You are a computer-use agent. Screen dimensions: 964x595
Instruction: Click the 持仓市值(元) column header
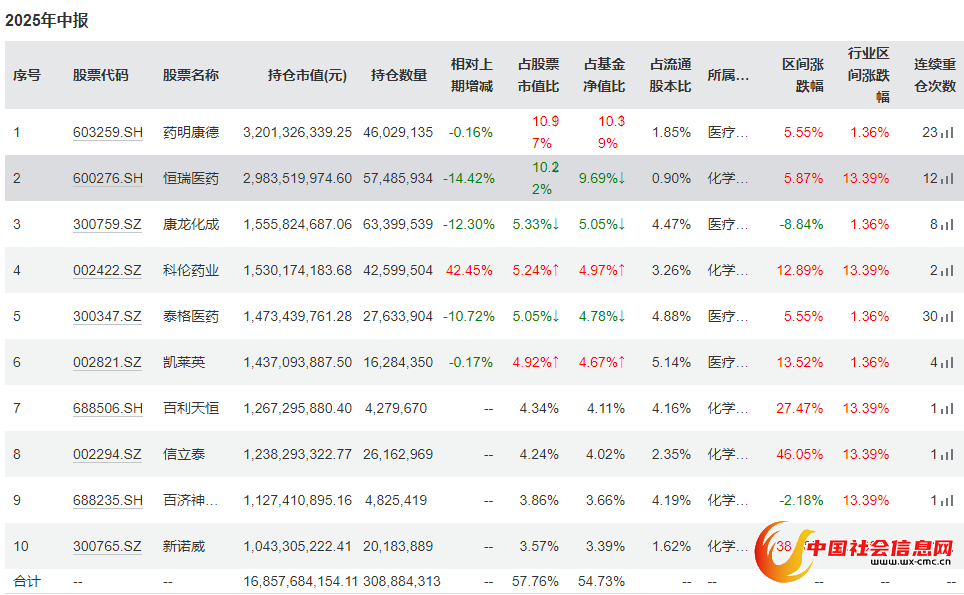pyautogui.click(x=307, y=75)
